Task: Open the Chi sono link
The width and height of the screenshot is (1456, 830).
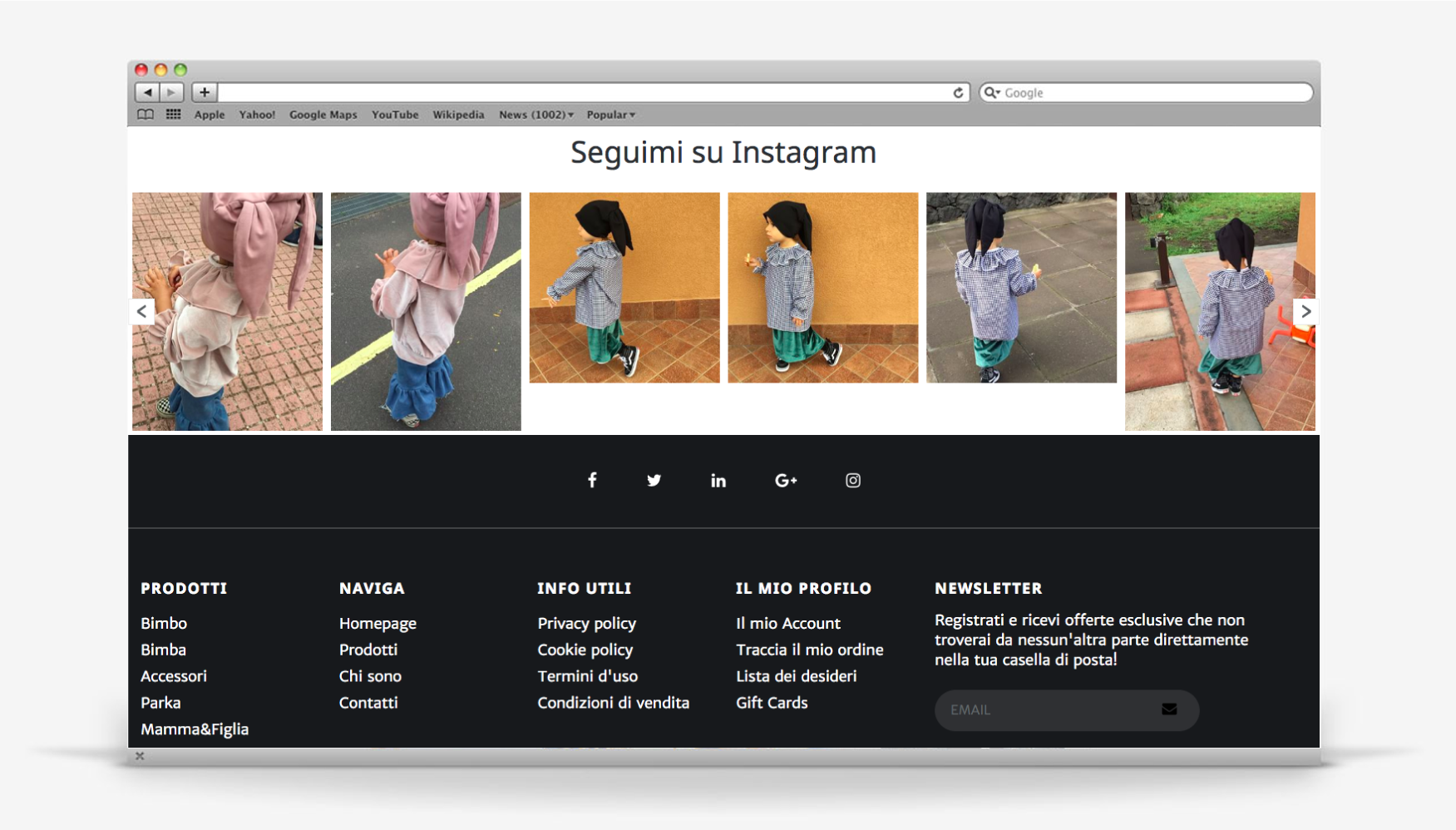Action: pyautogui.click(x=370, y=676)
